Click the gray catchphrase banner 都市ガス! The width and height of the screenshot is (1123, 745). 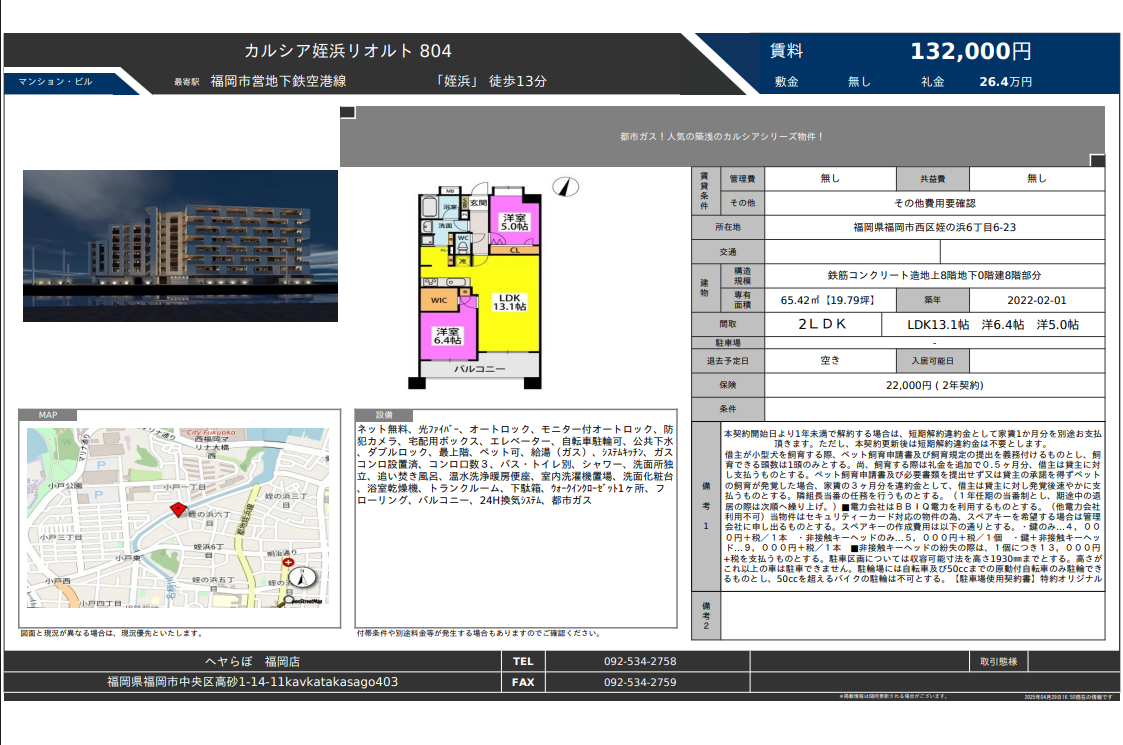click(x=723, y=136)
